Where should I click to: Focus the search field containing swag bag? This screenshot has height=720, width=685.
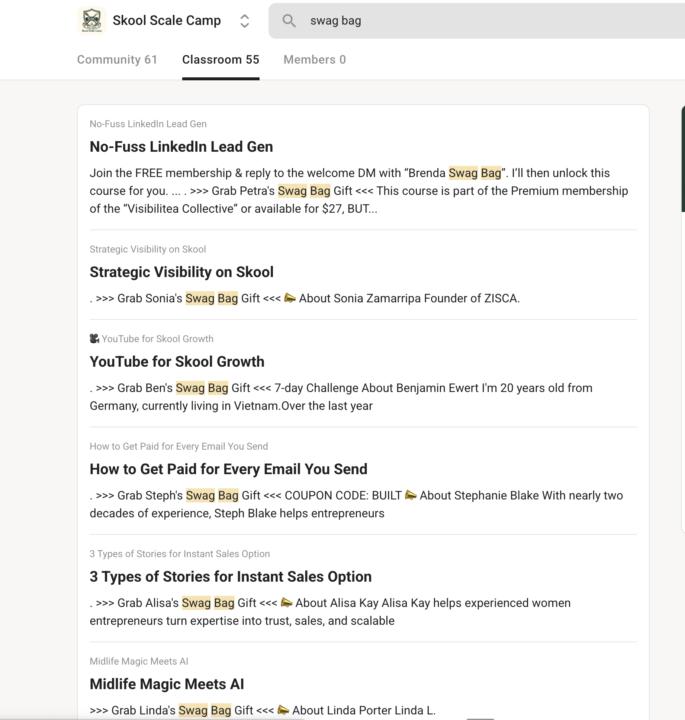pos(477,21)
